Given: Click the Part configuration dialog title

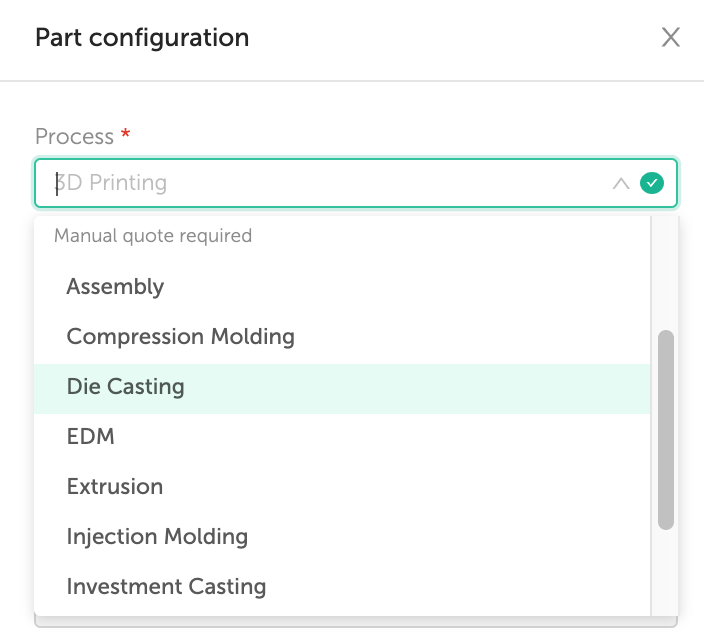Looking at the screenshot, I should [142, 37].
